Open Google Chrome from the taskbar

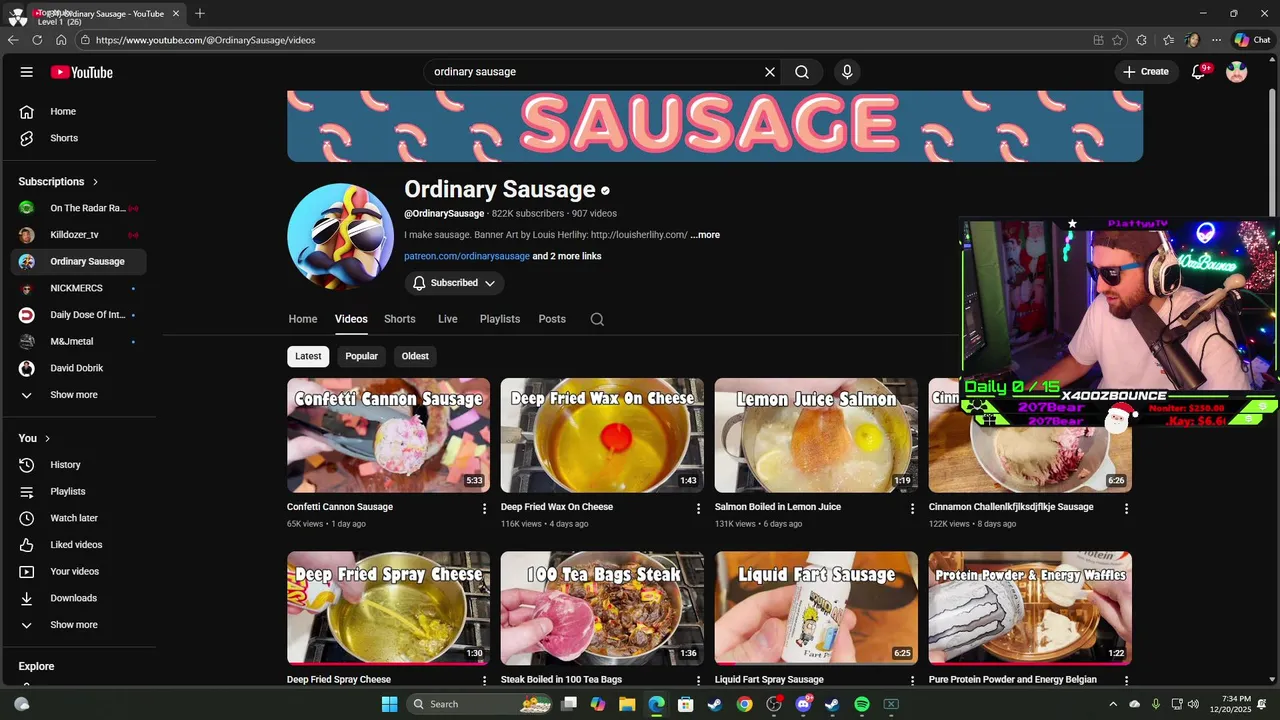(744, 704)
